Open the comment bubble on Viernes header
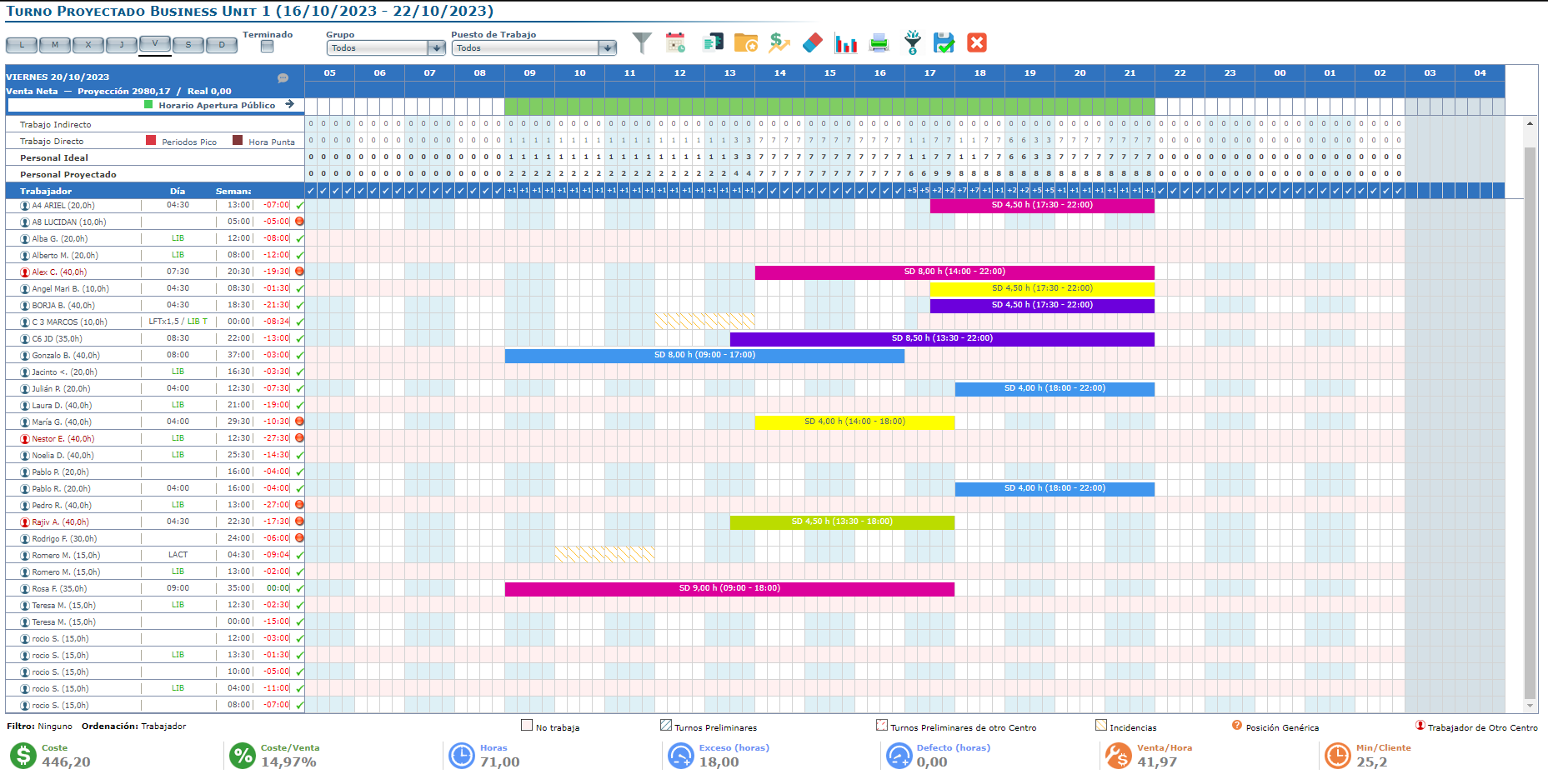This screenshot has width=1548, height=784. click(x=283, y=77)
